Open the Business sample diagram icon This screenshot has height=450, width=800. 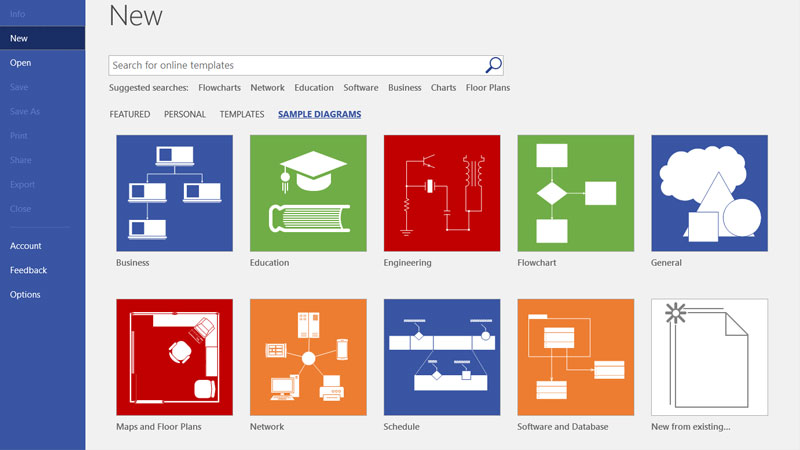pyautogui.click(x=175, y=193)
